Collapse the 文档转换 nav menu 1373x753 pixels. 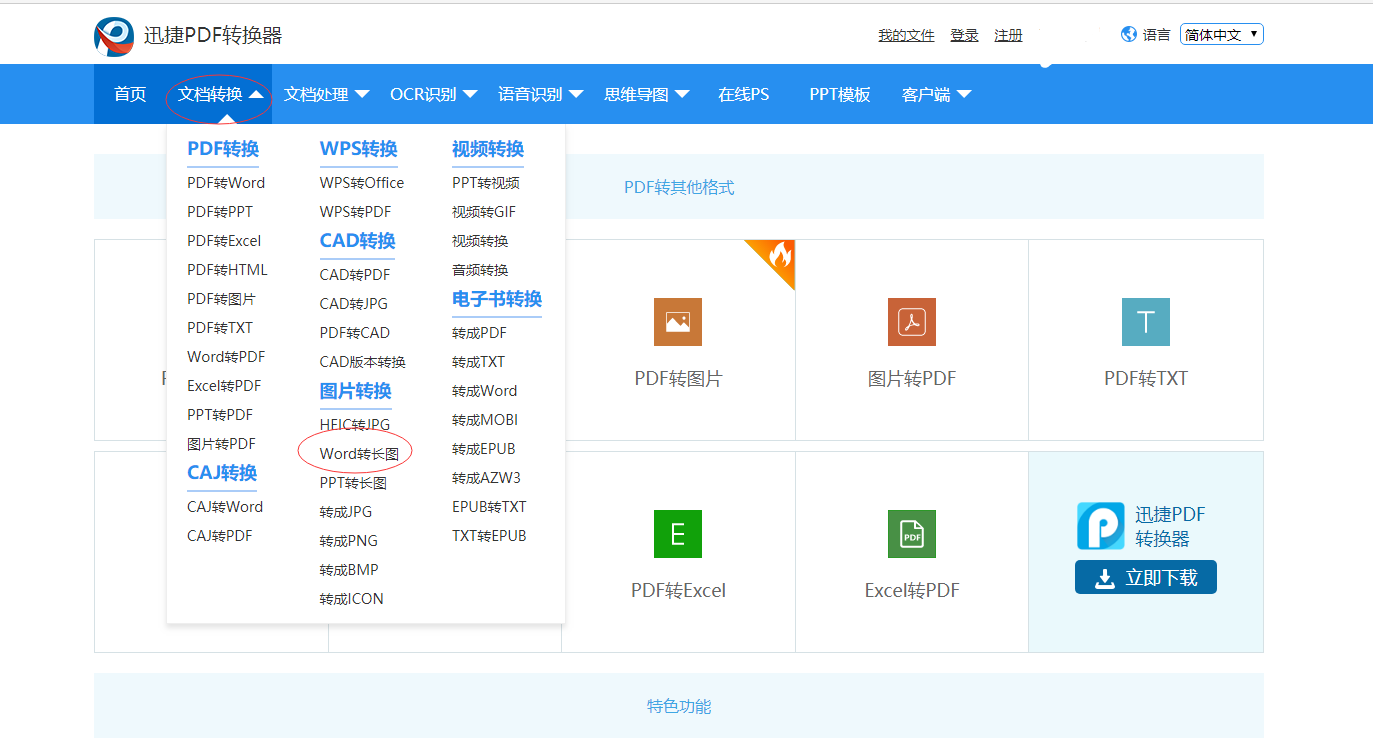pos(221,94)
